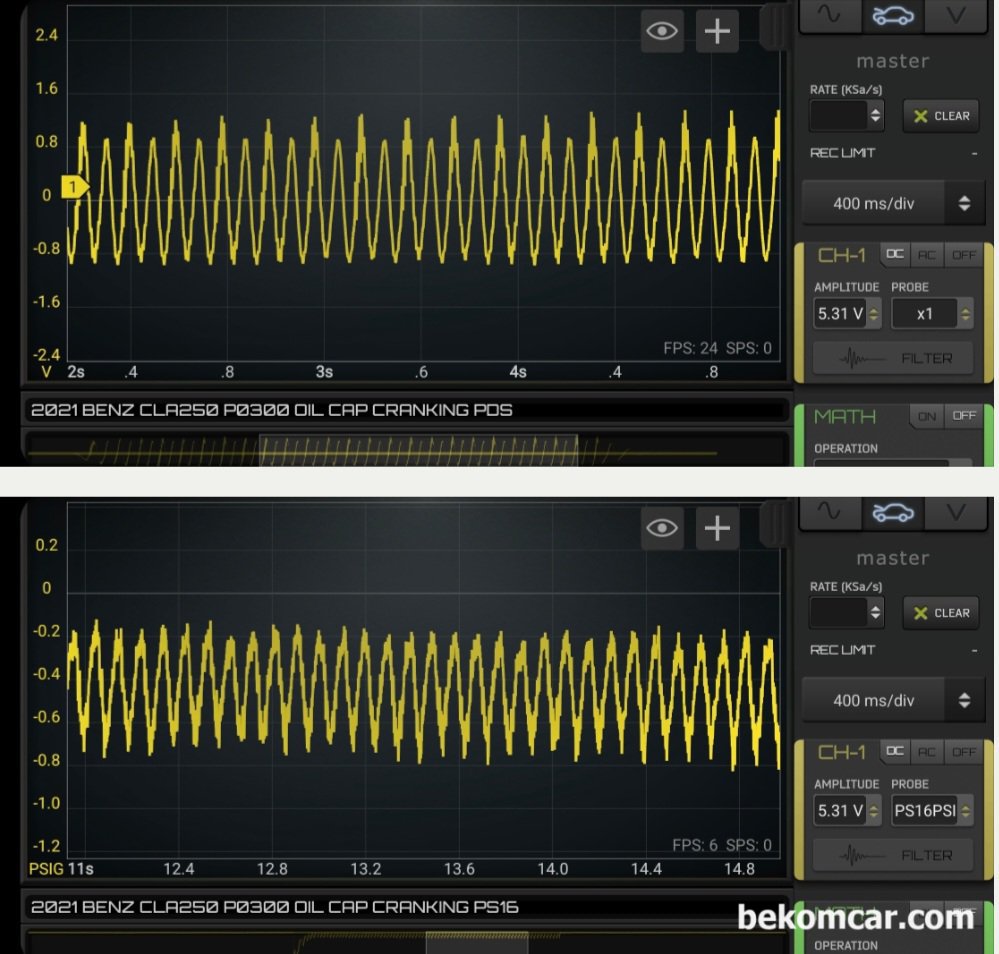Toggle the eye icon in the upper scope
The height and width of the screenshot is (954, 999).
pos(662,31)
